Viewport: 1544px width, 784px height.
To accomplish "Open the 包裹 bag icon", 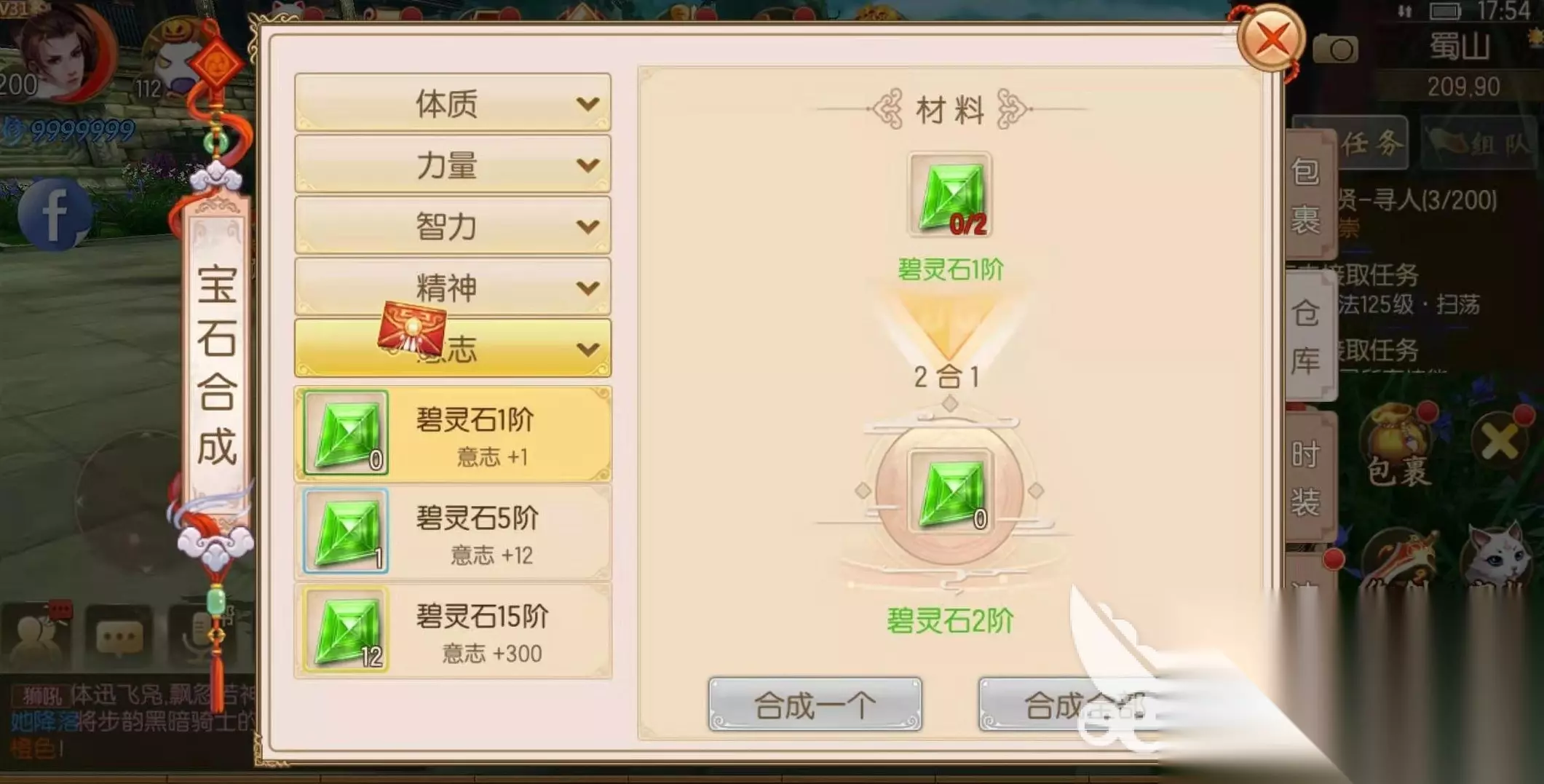I will pos(1398,446).
